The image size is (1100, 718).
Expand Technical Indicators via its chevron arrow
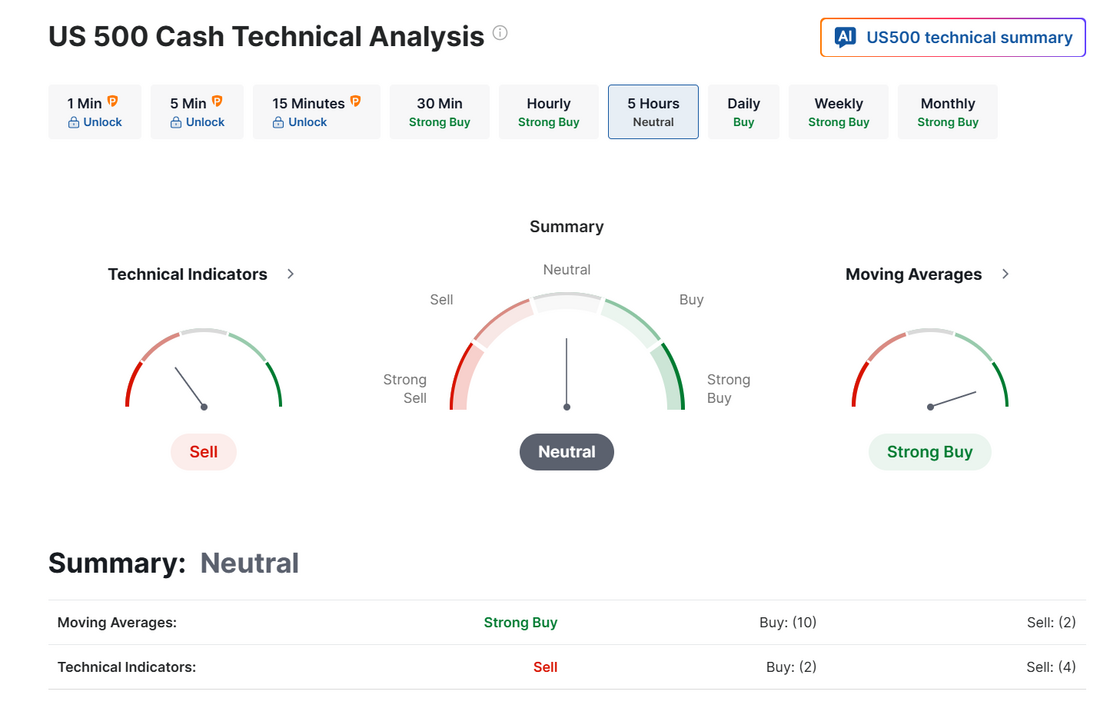point(291,274)
